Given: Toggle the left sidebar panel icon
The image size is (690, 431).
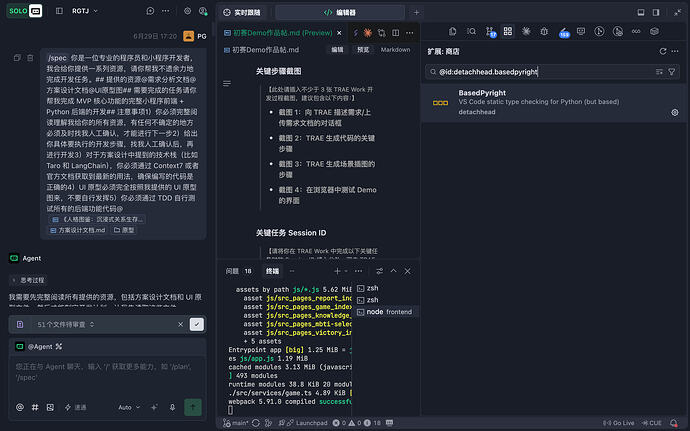Looking at the screenshot, I should 59,11.
